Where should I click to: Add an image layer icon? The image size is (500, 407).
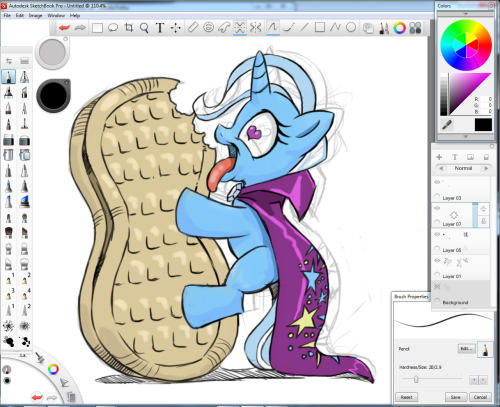[470, 157]
